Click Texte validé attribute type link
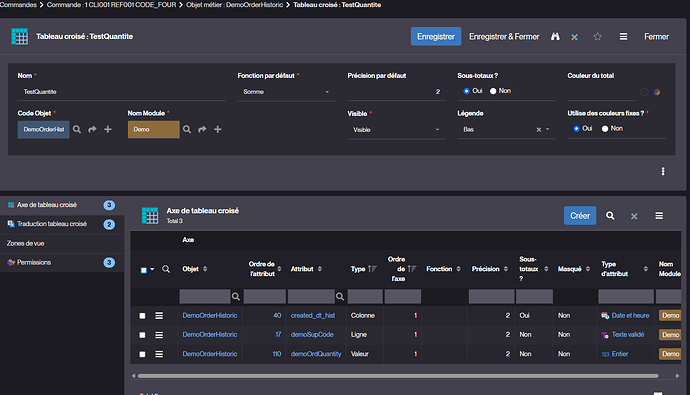 point(628,335)
